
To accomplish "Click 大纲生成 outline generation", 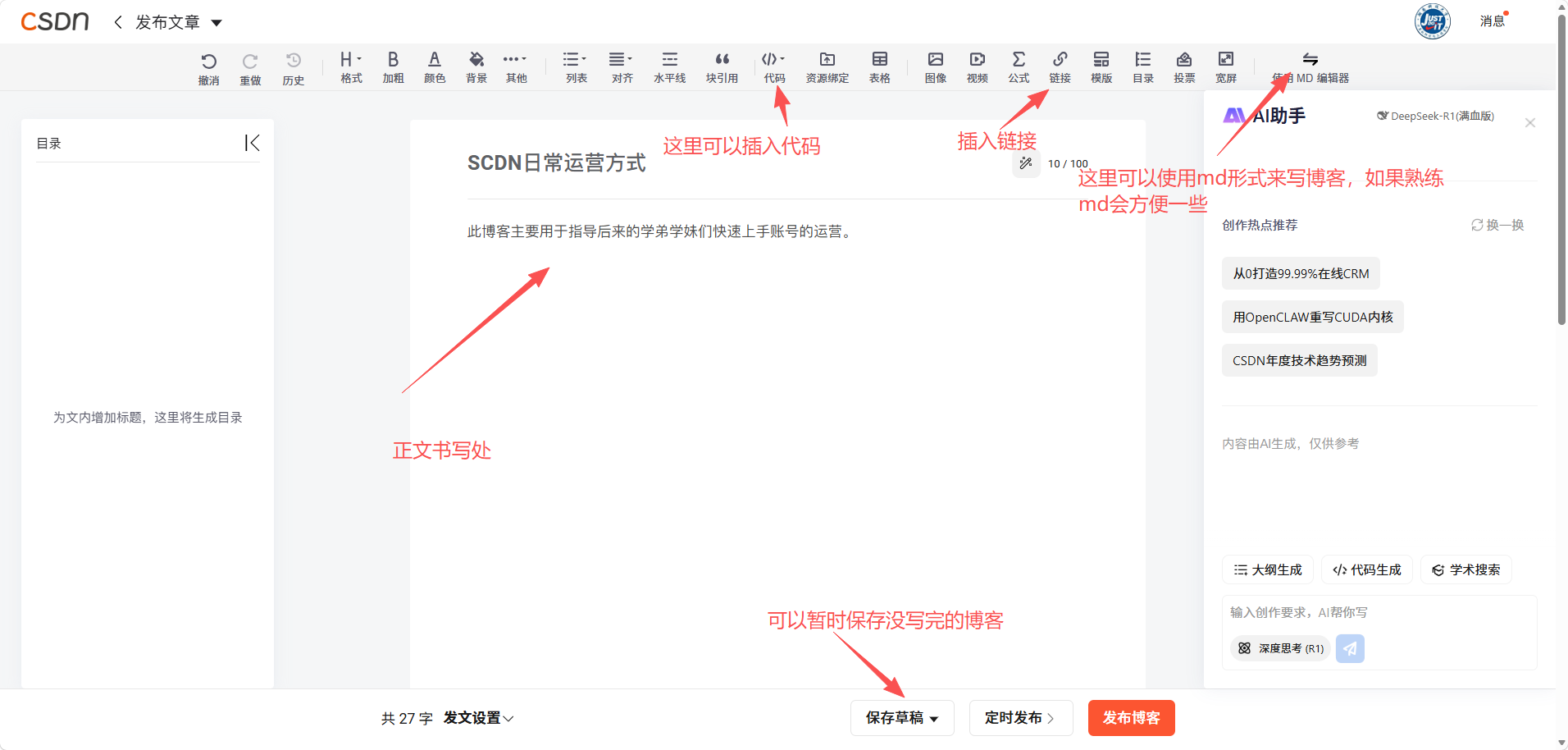I will [x=1268, y=569].
